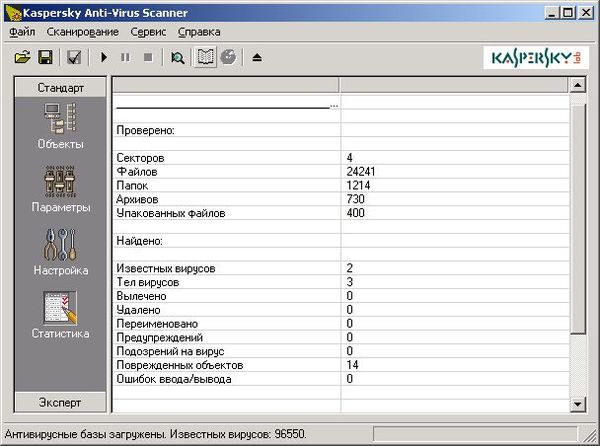Click the Kaspersky title bar app icon
Viewport: 600px width, 446px height.
coord(13,13)
